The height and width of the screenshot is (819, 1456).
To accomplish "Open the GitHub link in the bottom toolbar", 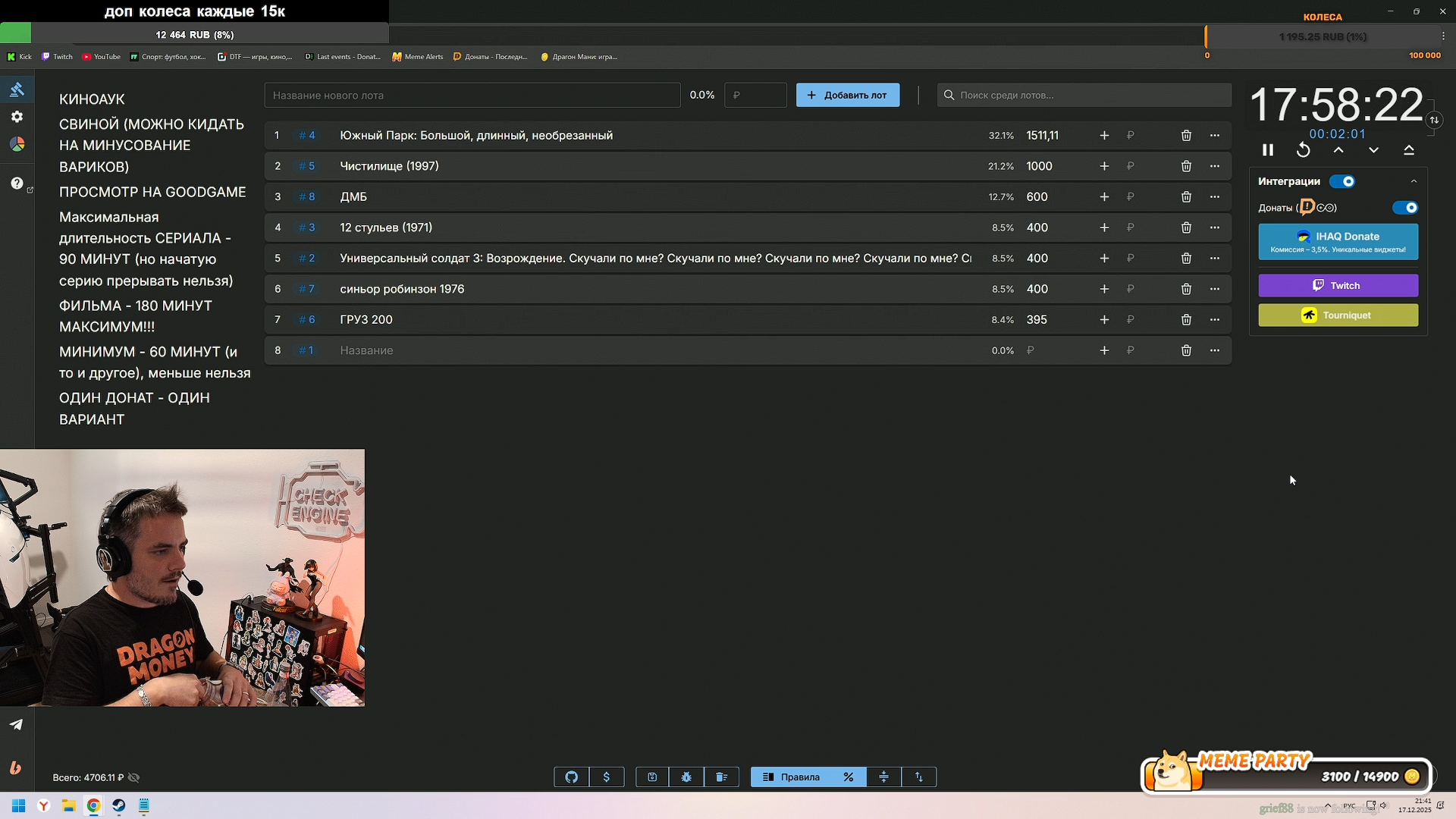I will click(x=571, y=777).
